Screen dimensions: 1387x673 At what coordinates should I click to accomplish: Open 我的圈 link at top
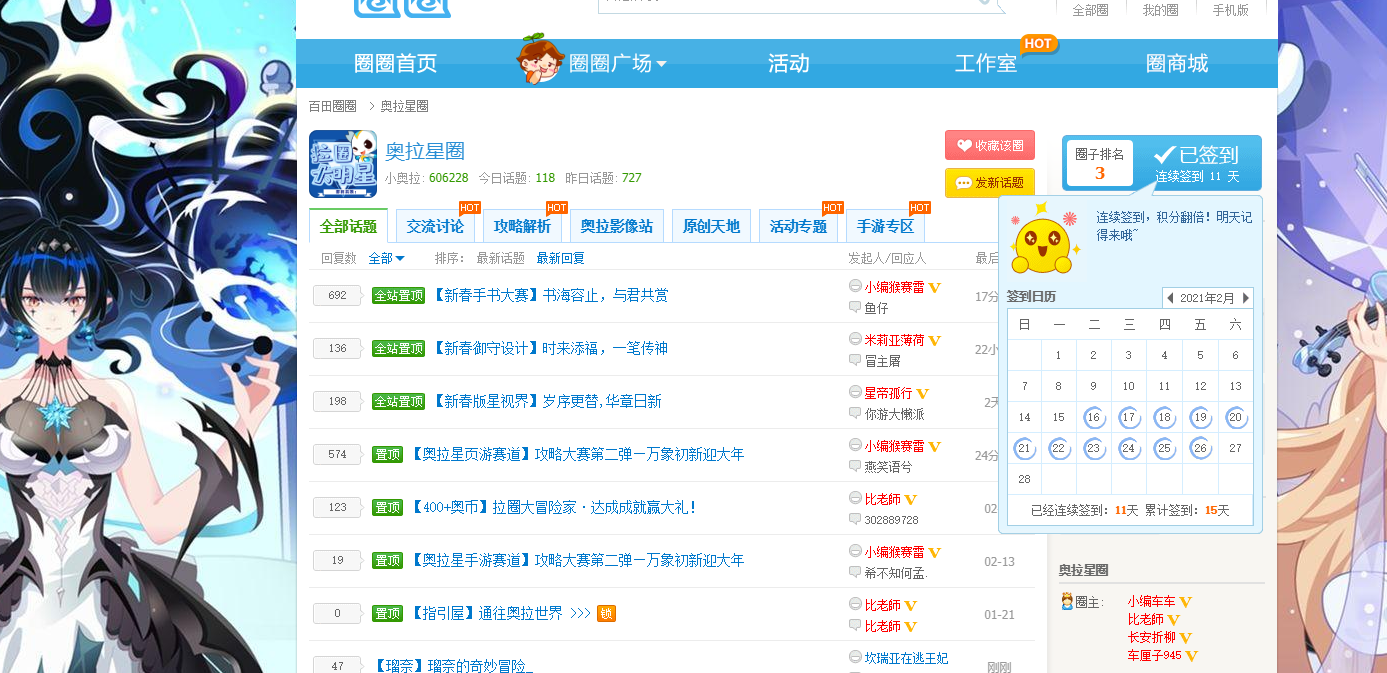(1160, 10)
